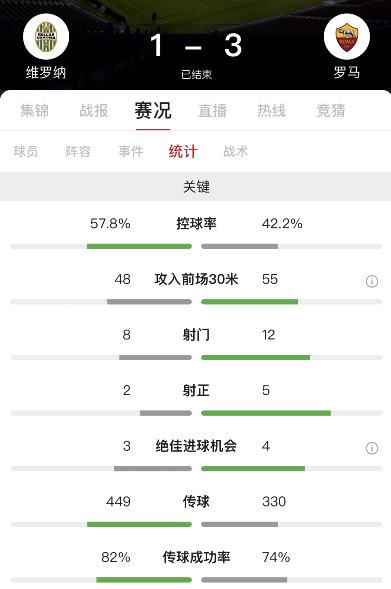Image resolution: width=391 pixels, height=589 pixels.
Task: Select the 统计 sub-tab
Action: tap(183, 151)
